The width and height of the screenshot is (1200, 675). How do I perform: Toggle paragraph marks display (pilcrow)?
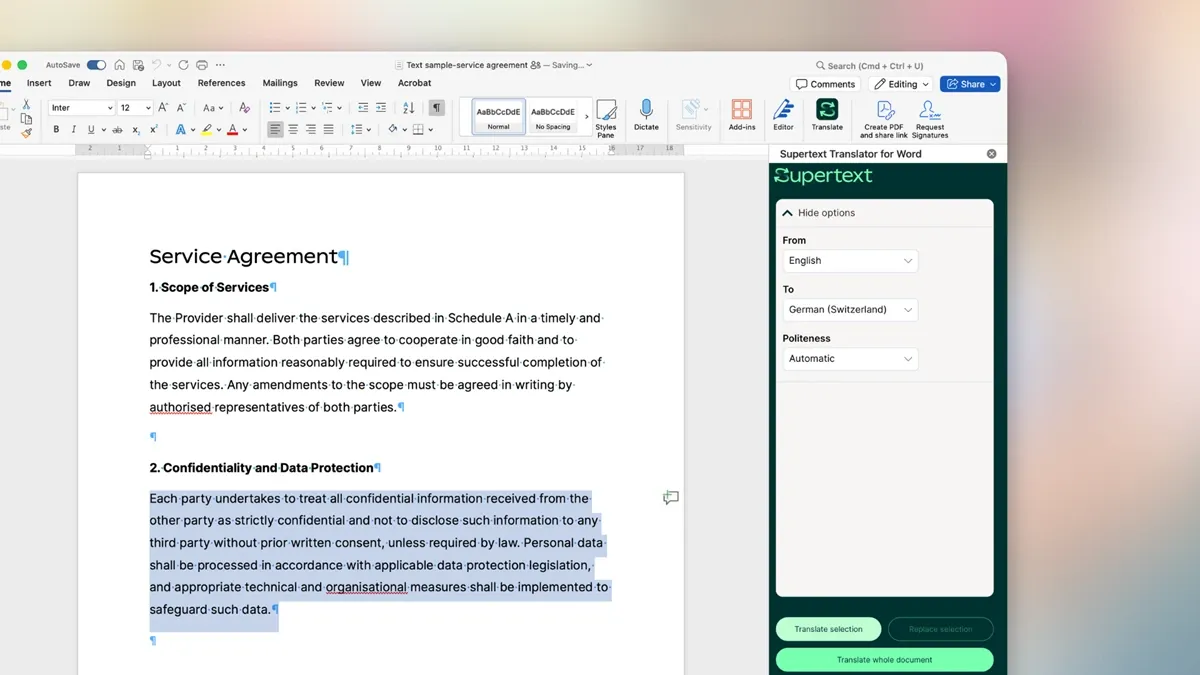coord(437,108)
